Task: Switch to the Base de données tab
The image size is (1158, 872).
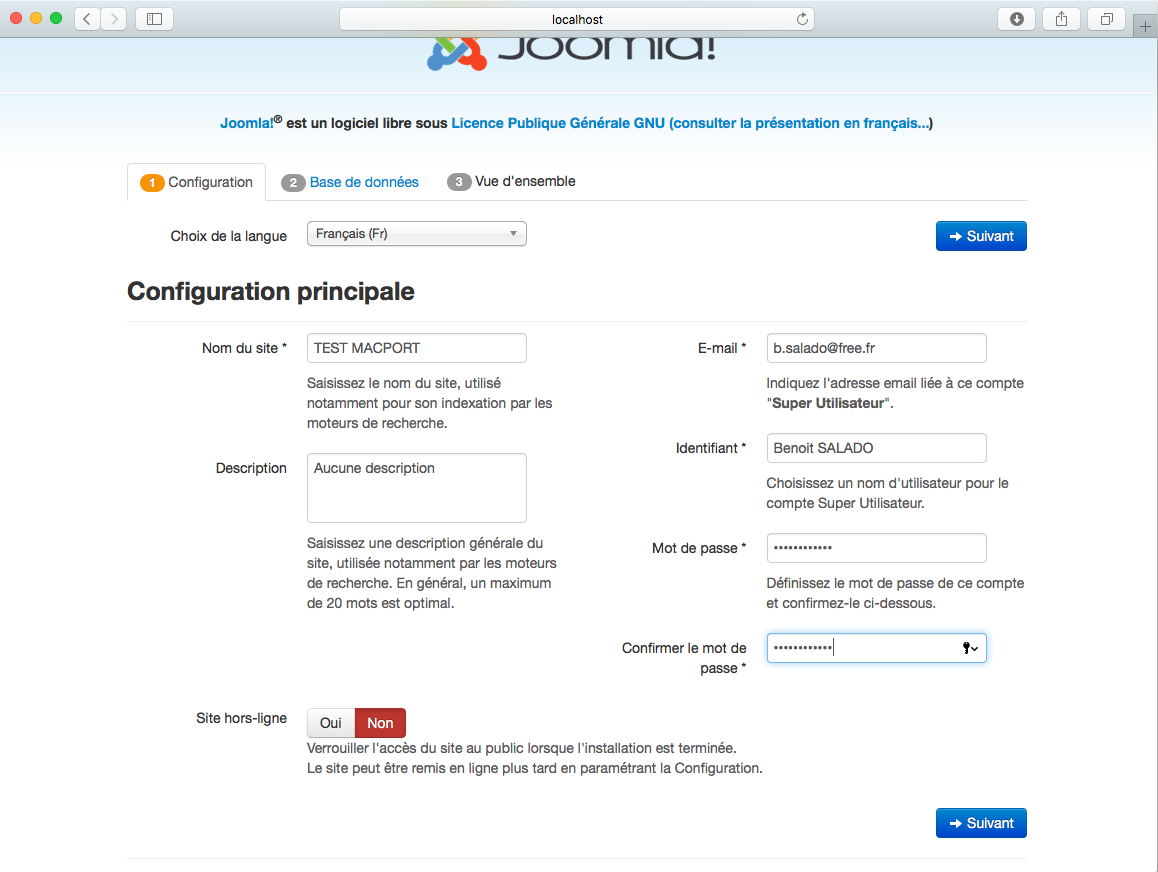Action: 364,182
